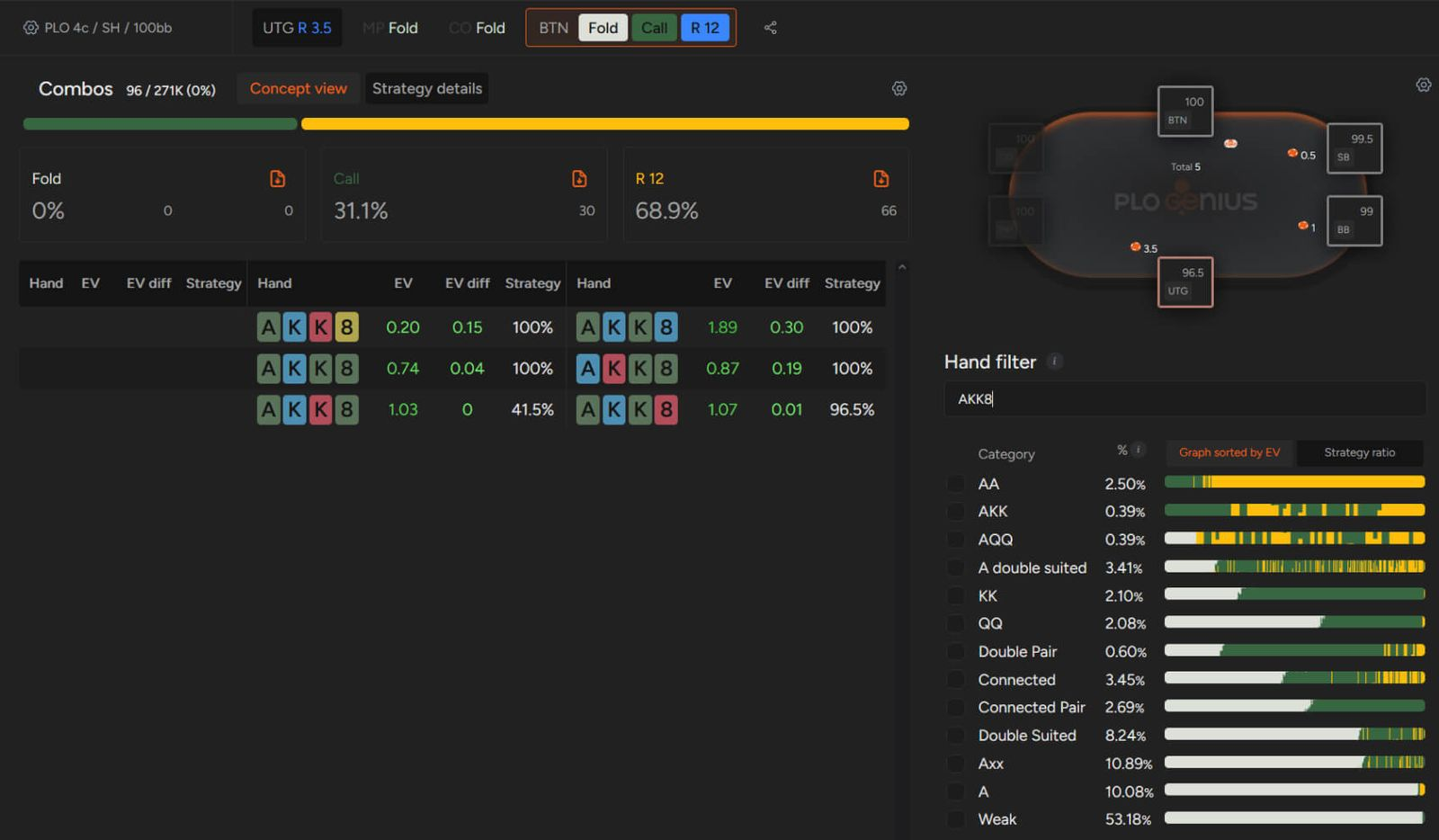Click the Hand filter text field

coord(1184,398)
